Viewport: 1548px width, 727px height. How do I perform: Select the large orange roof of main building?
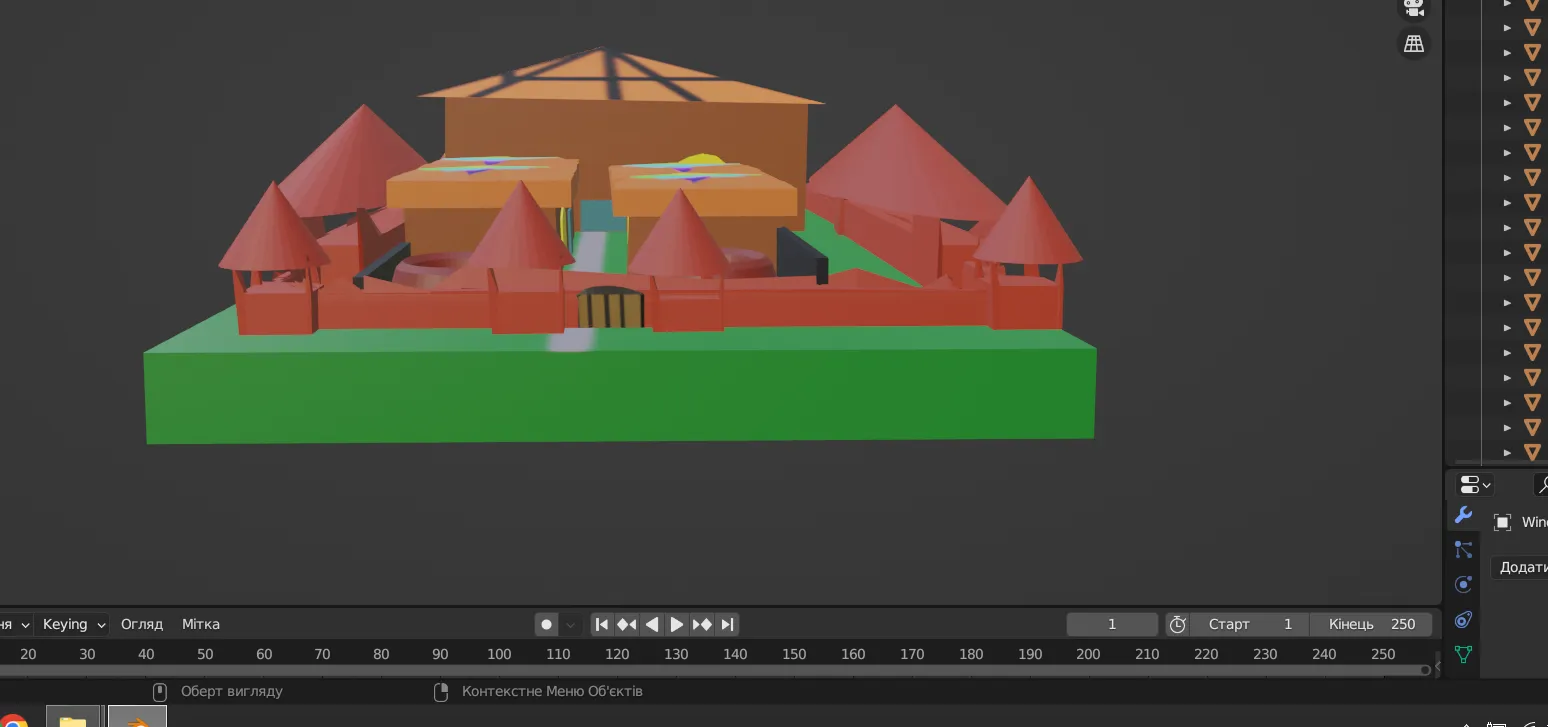coord(620,78)
